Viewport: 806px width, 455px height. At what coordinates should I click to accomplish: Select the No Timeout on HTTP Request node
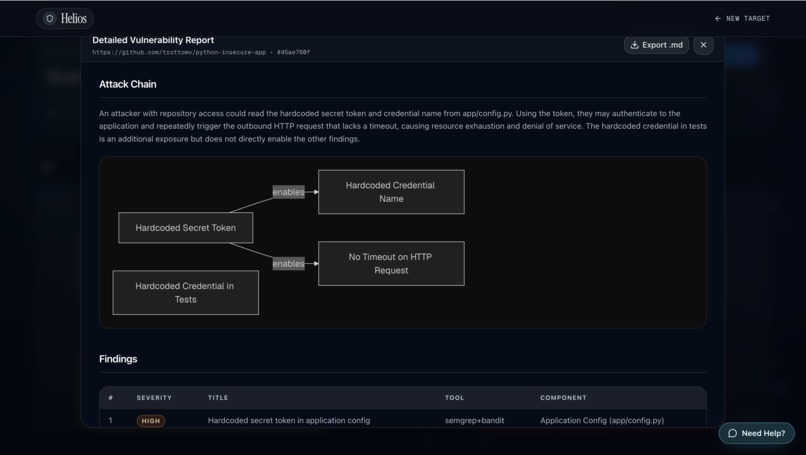point(391,263)
